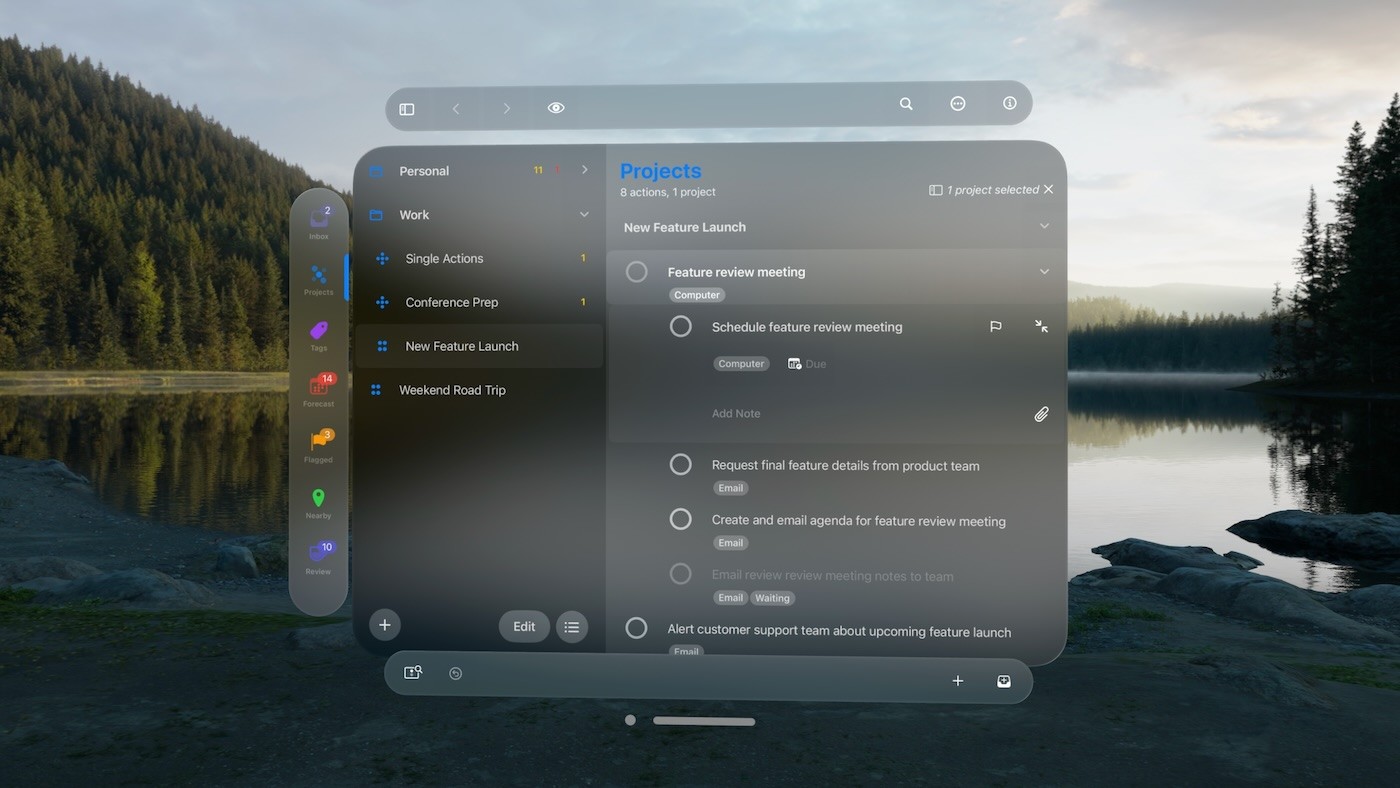Viewport: 1400px width, 788px height.
Task: Open the Flagged perspective
Action: point(318,443)
